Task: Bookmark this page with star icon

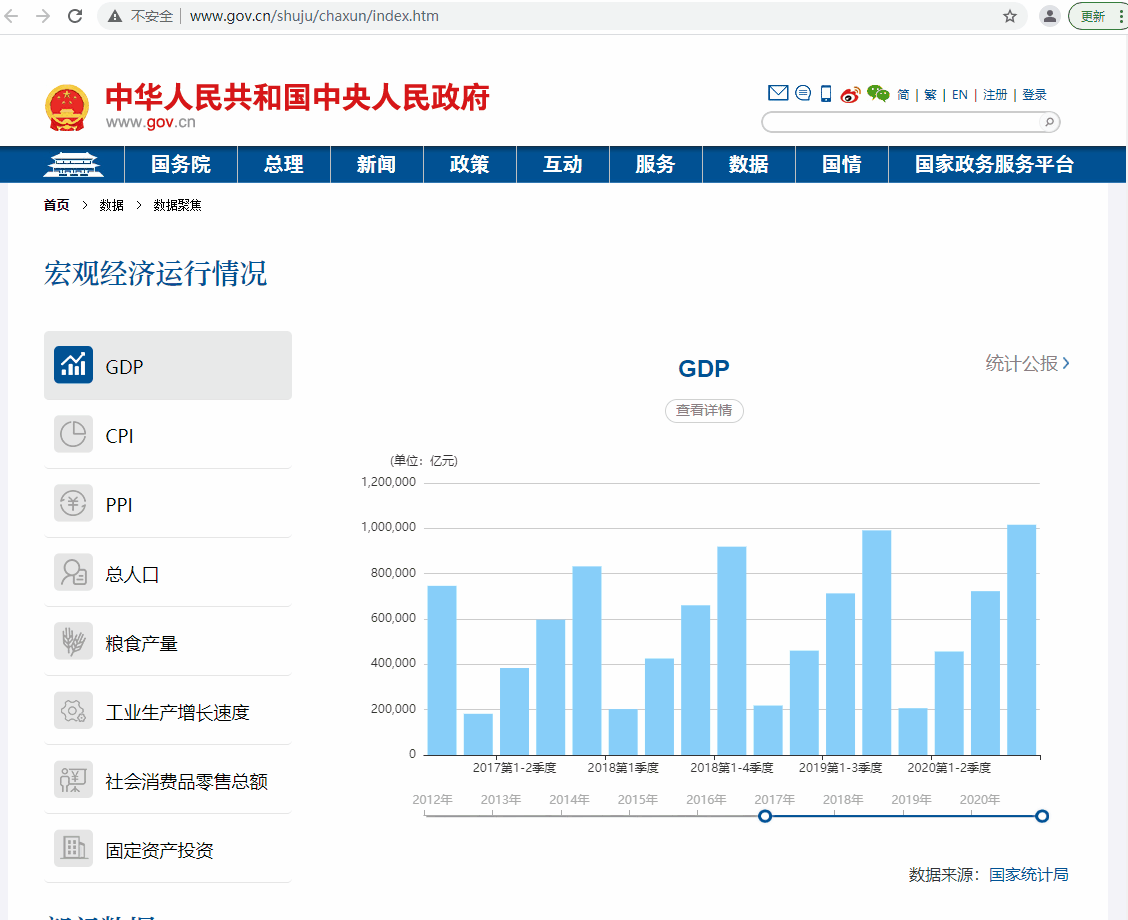Action: click(1010, 16)
